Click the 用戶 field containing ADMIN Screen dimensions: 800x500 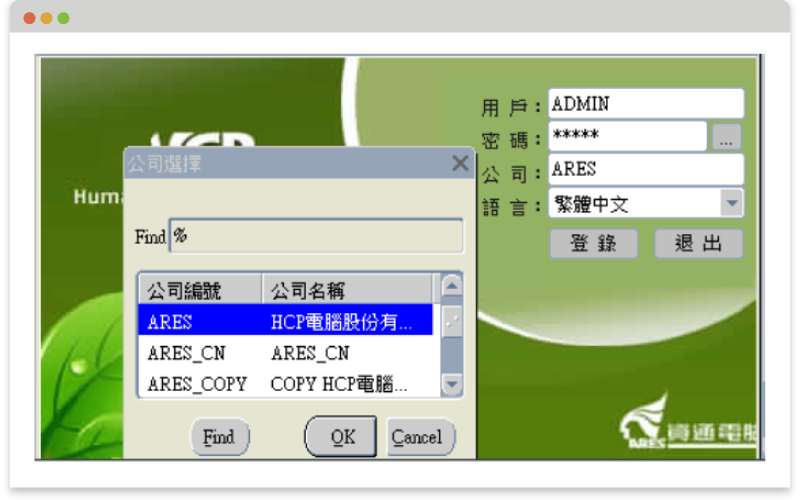click(x=645, y=104)
